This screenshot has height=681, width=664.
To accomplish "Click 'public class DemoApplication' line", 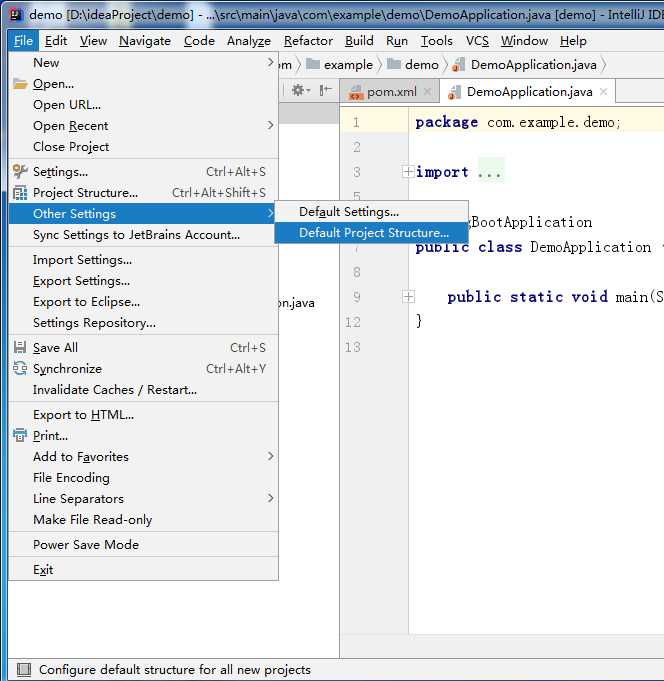I will pos(533,247).
